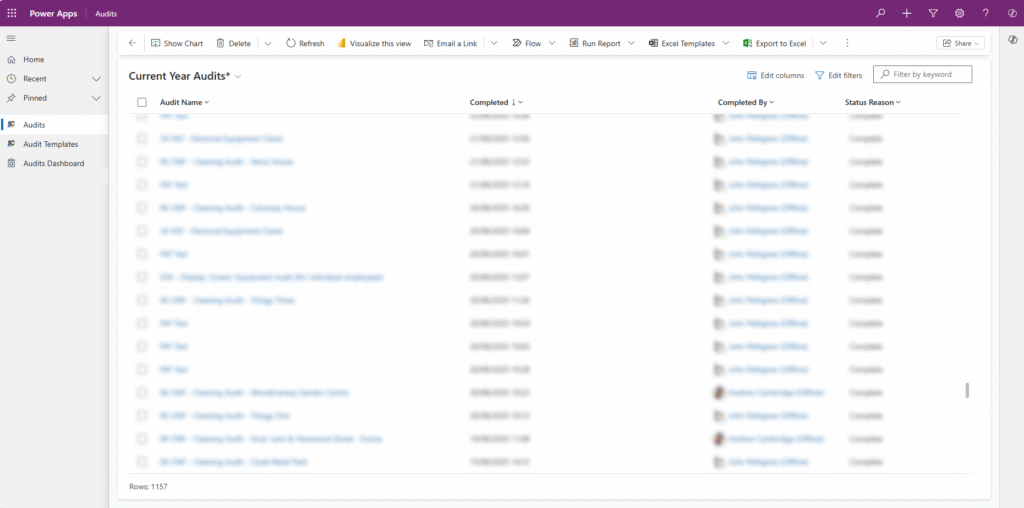Expand the Recent section in sidebar
1024x508 pixels.
click(x=96, y=79)
